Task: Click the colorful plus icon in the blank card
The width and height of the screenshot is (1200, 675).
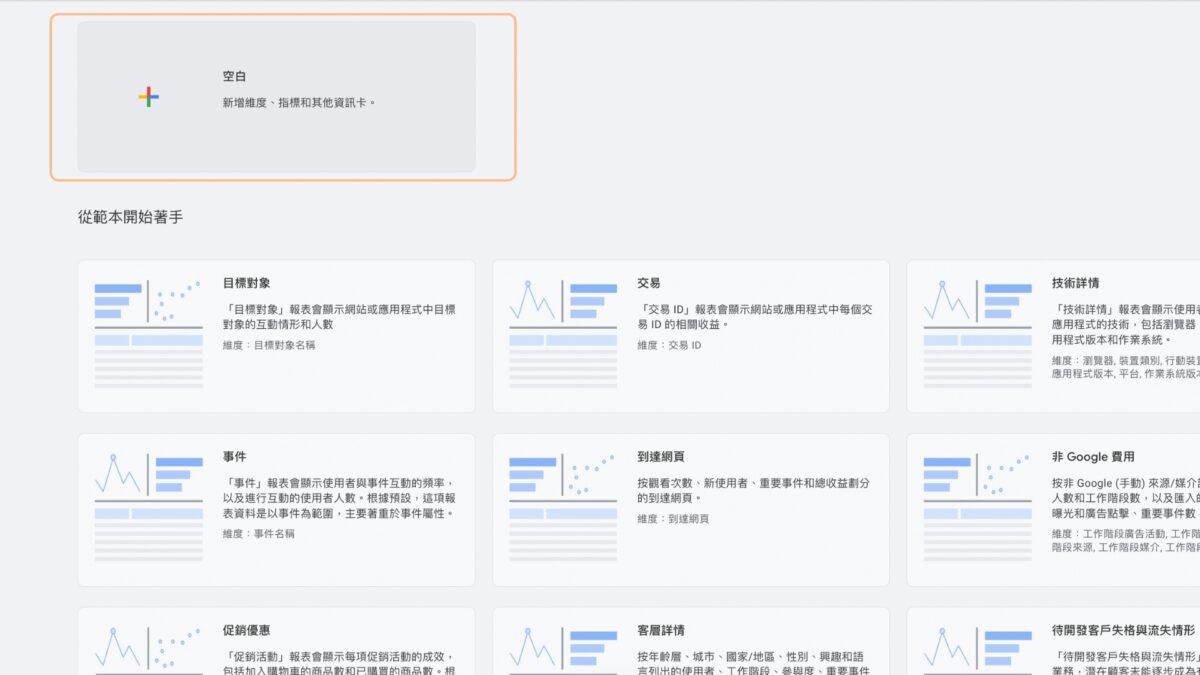Action: point(148,97)
